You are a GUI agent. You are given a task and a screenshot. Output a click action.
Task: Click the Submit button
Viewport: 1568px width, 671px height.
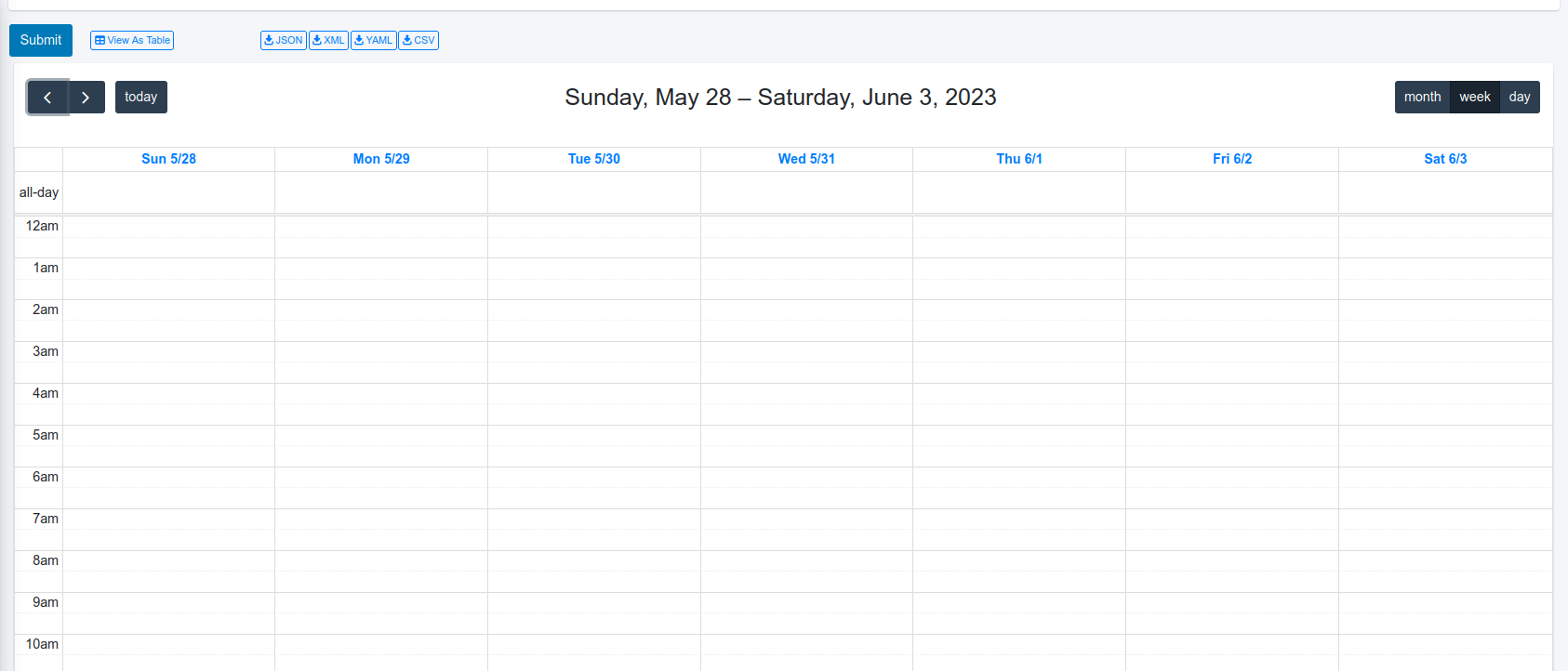41,40
